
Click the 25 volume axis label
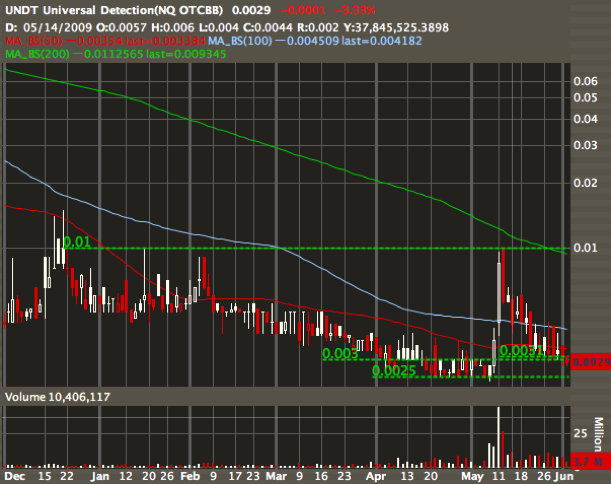[x=580, y=433]
